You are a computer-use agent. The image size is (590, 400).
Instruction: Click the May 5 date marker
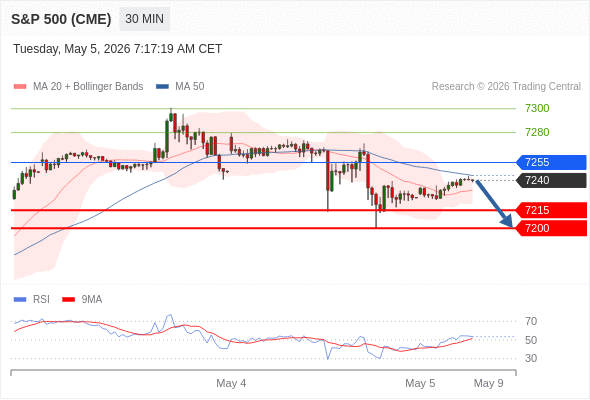coord(420,383)
